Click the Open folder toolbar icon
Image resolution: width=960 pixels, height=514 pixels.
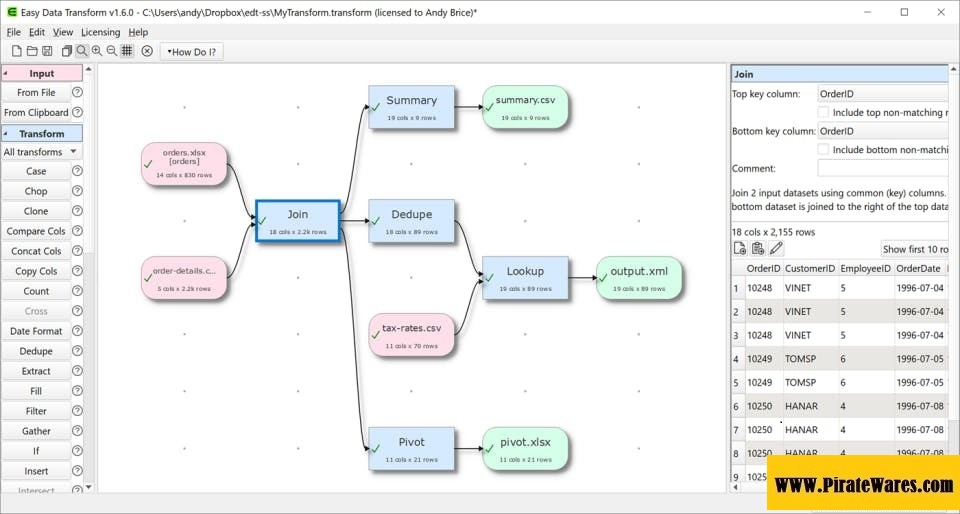pos(32,51)
